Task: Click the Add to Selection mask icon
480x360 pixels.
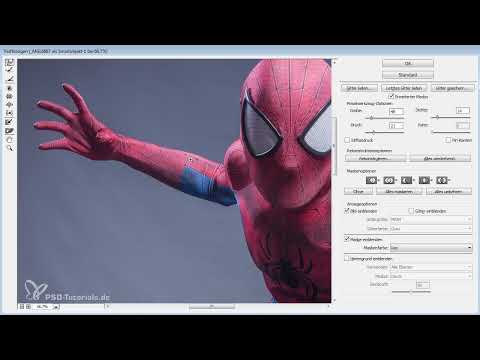Action: pyautogui.click(x=388, y=180)
